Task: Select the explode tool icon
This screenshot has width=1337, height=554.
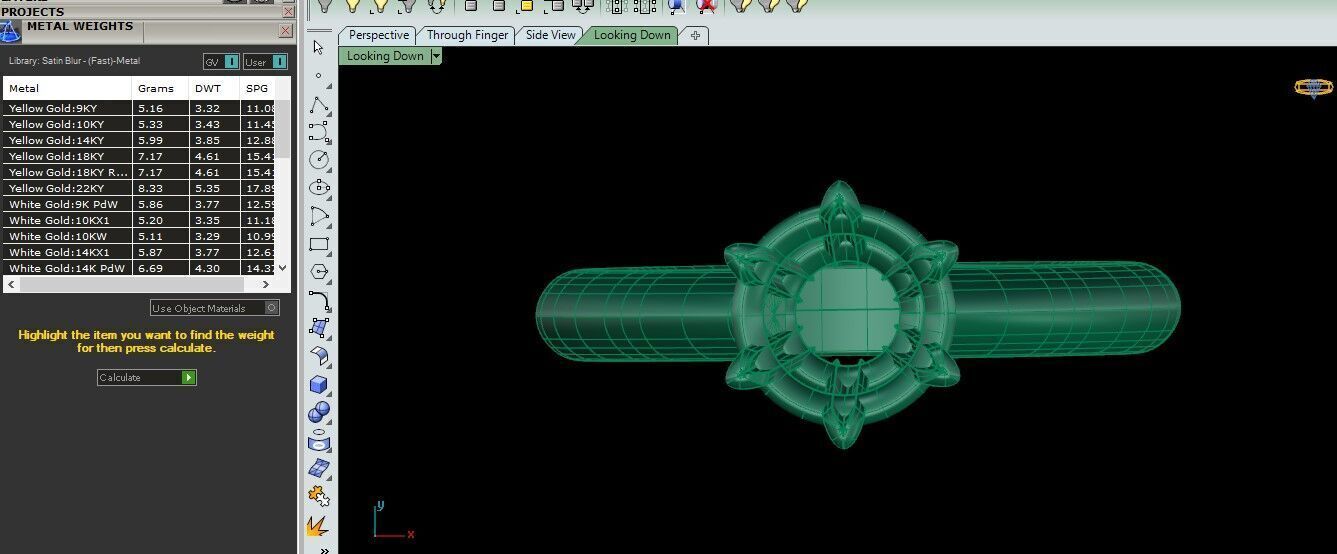Action: pos(318,523)
